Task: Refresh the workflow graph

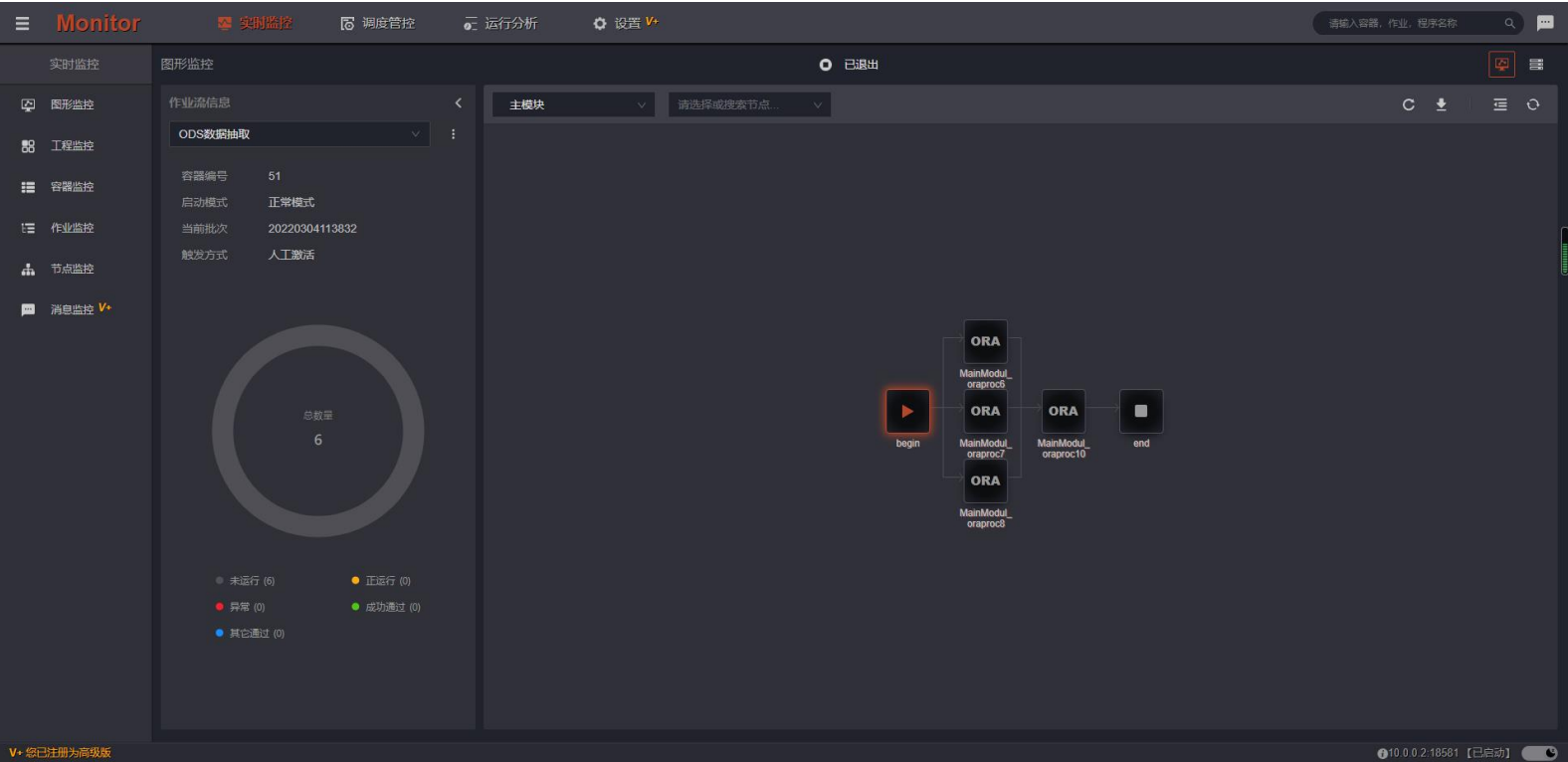Action: (x=1408, y=104)
